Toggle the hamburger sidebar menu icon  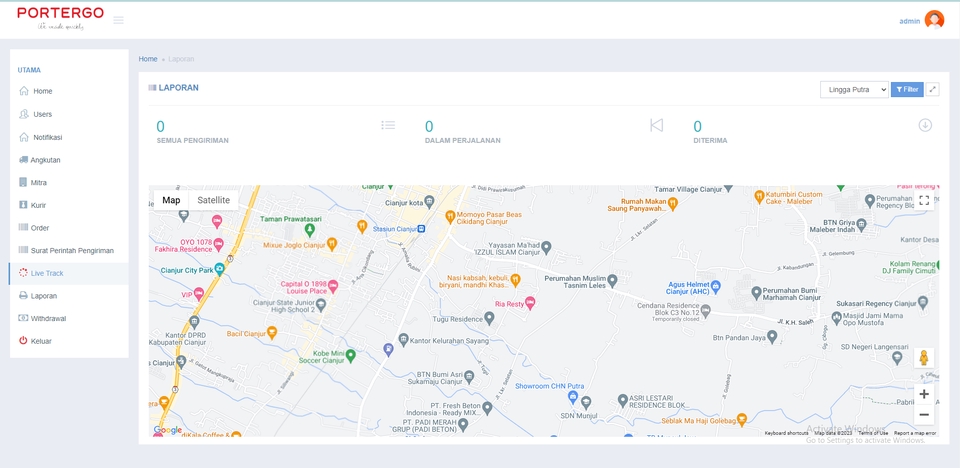point(118,20)
